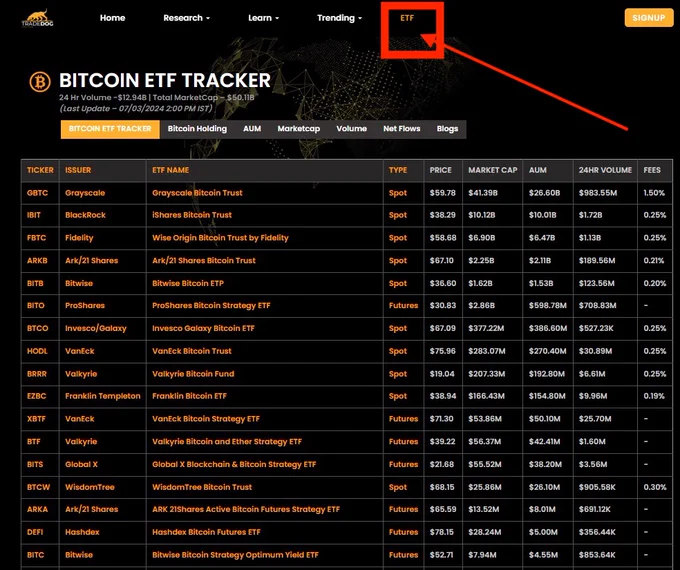Switch to the Volume tab

[x=352, y=129]
